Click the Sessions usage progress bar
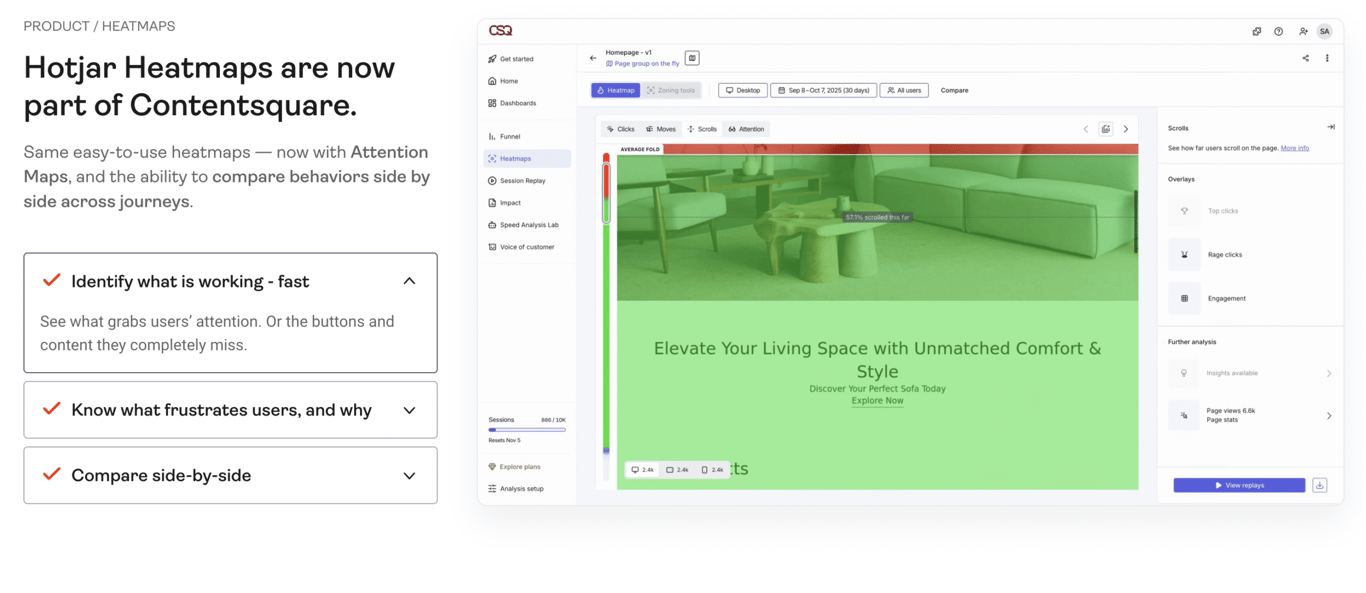The width and height of the screenshot is (1366, 593). point(527,428)
